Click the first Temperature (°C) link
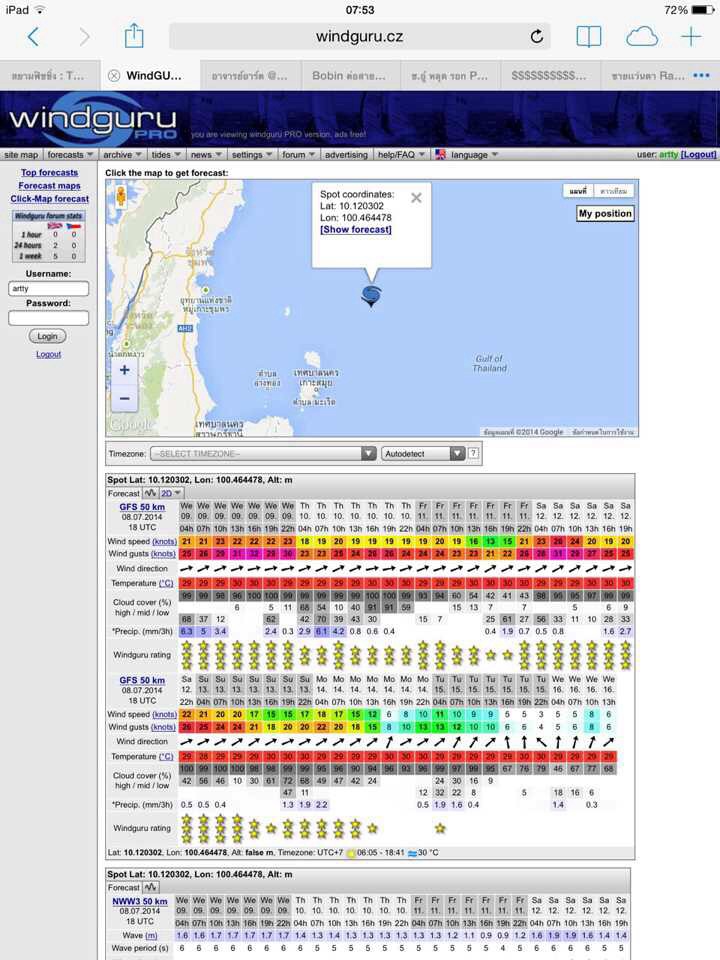The width and height of the screenshot is (720, 960). click(166, 583)
